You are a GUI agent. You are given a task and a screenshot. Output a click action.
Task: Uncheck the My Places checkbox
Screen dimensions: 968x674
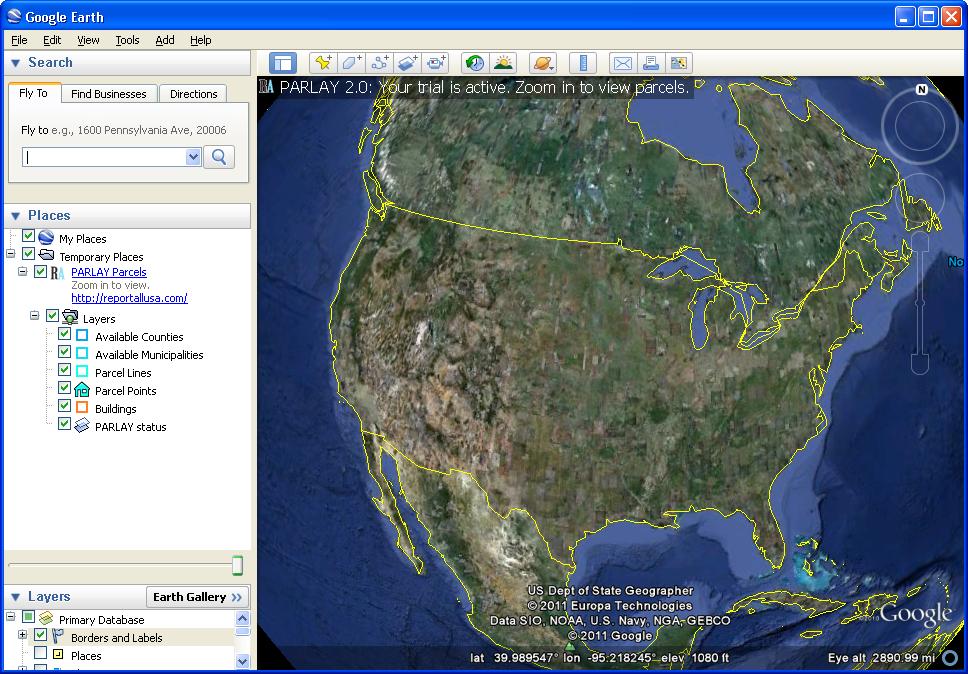(x=28, y=236)
